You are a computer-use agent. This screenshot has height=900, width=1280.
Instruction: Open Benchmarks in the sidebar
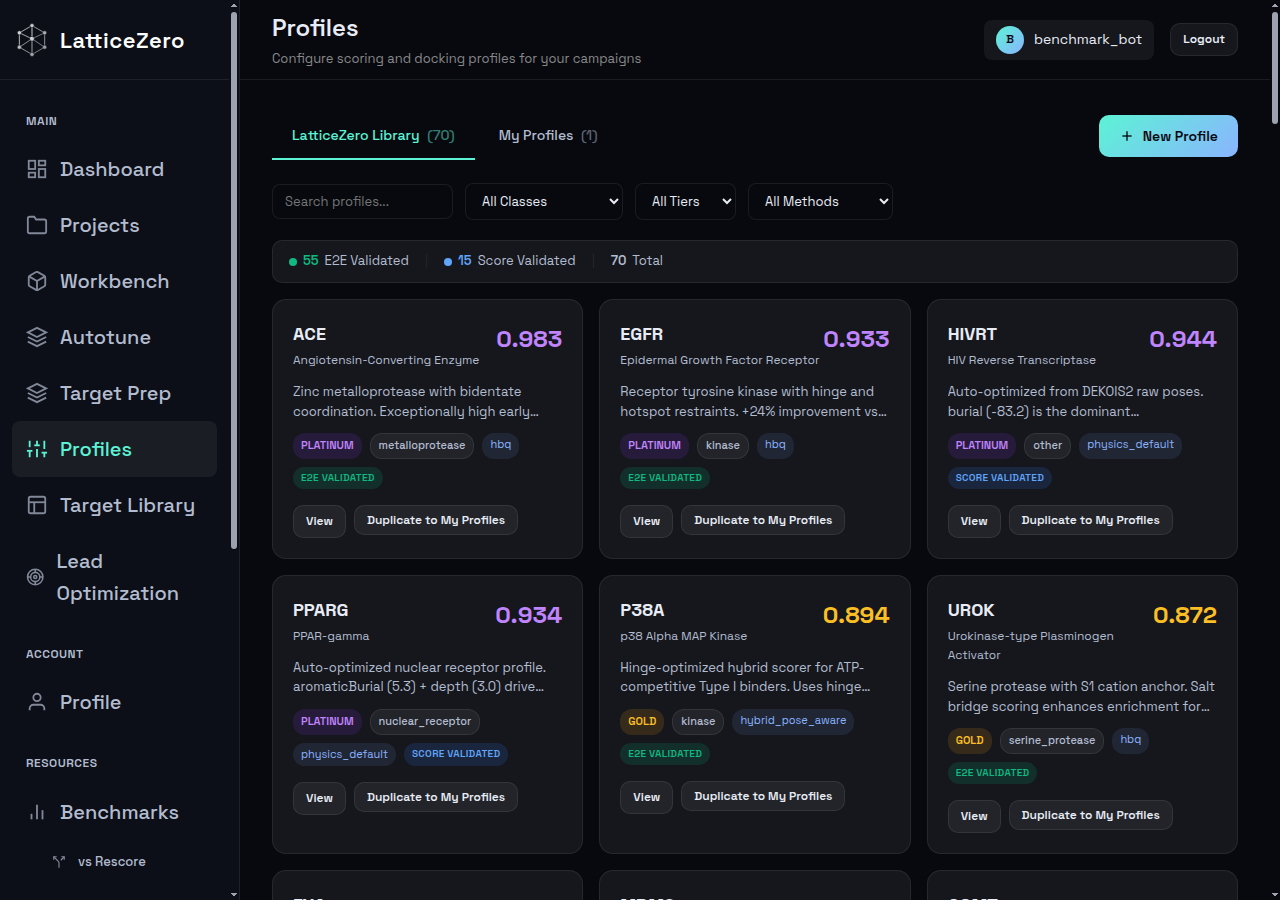(114, 812)
